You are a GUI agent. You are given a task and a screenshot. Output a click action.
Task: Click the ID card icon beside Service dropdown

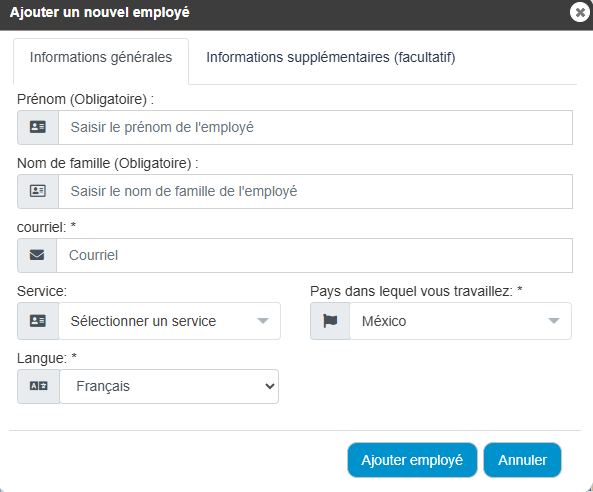pos(38,321)
